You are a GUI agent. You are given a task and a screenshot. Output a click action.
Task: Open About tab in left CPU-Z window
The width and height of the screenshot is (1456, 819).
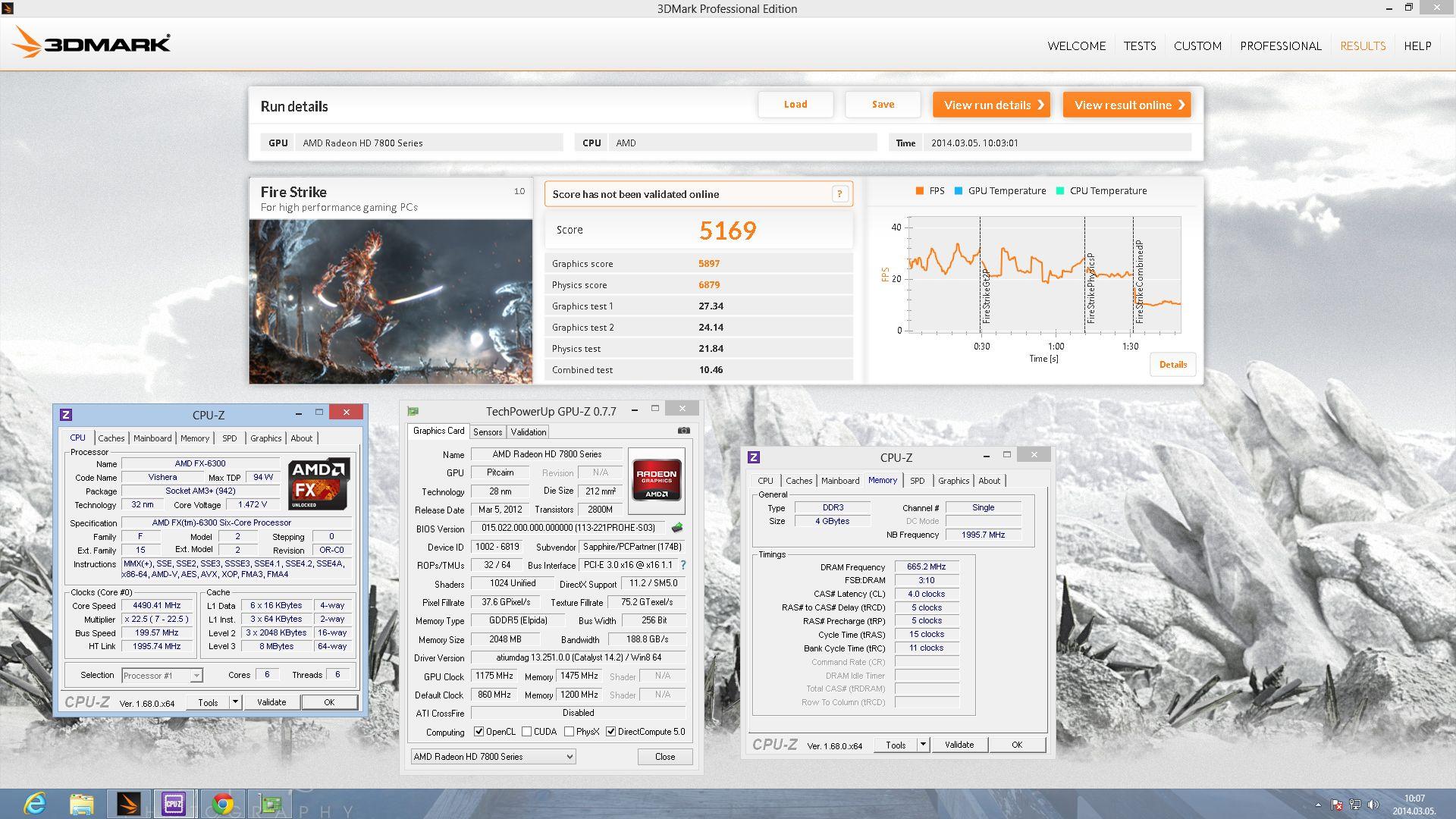[x=302, y=438]
